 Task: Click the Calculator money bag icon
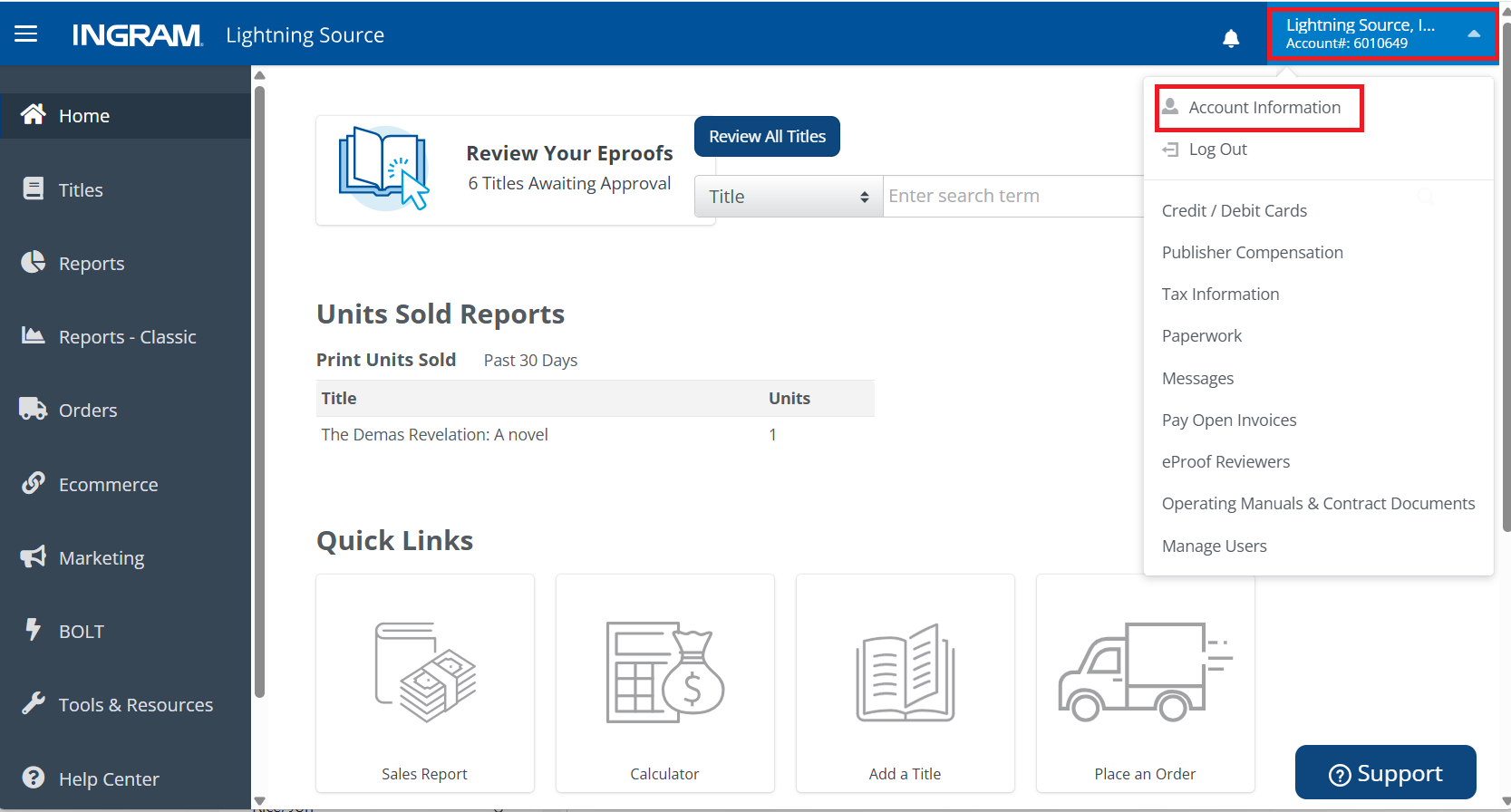pos(665,672)
